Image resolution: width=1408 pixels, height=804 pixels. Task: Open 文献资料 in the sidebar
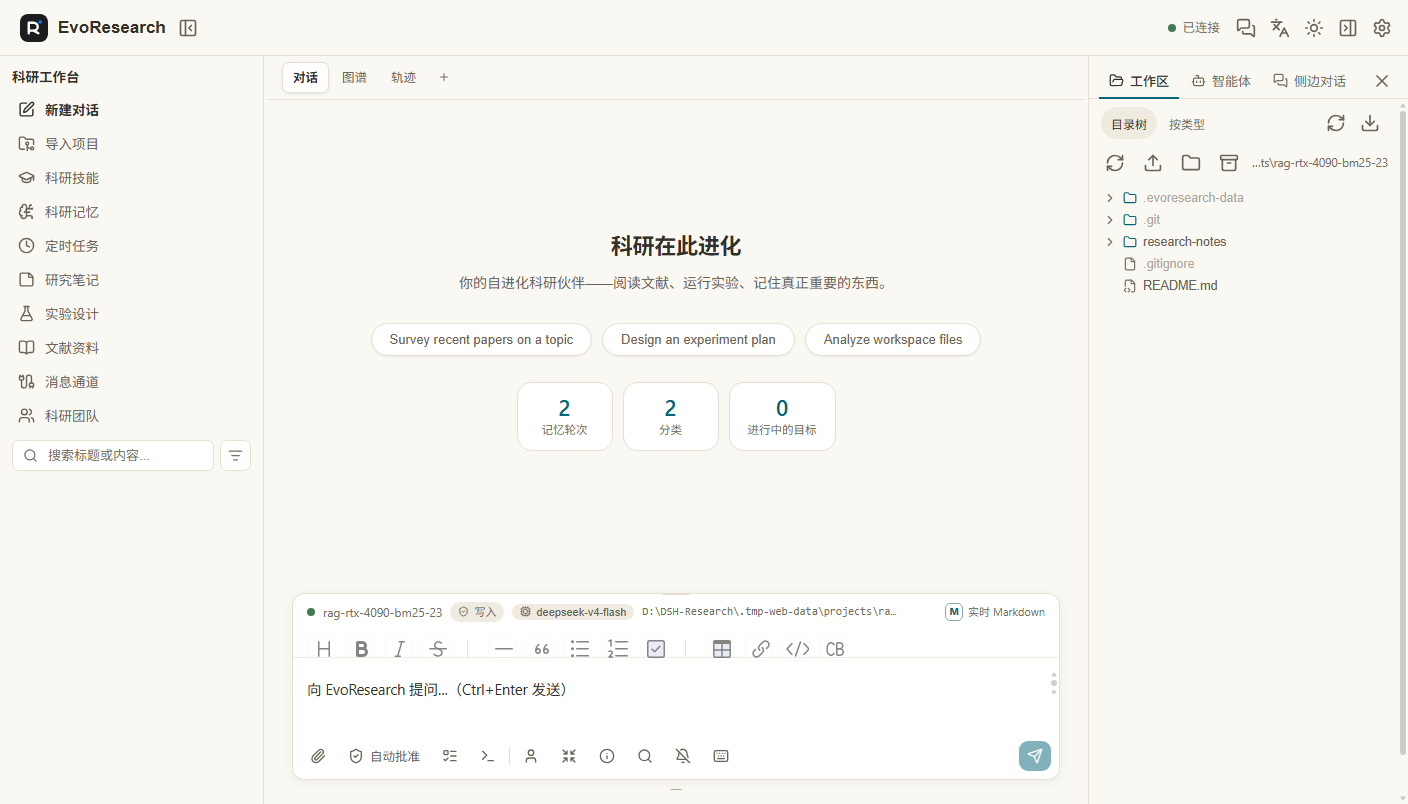point(132,348)
